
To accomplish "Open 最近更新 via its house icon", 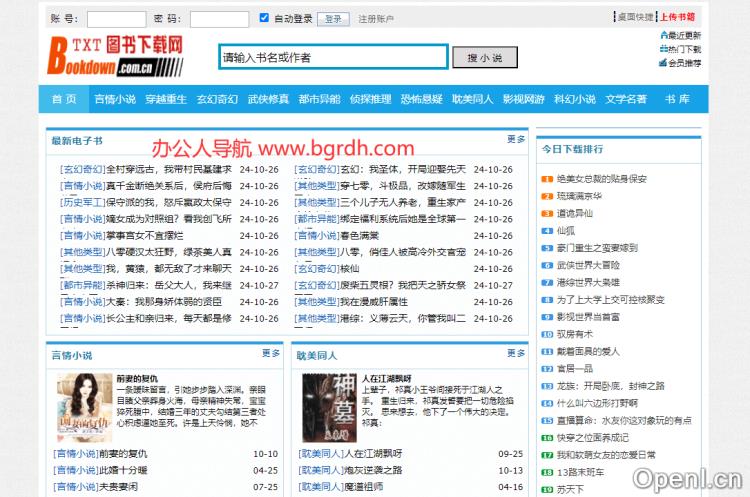I will click(662, 35).
